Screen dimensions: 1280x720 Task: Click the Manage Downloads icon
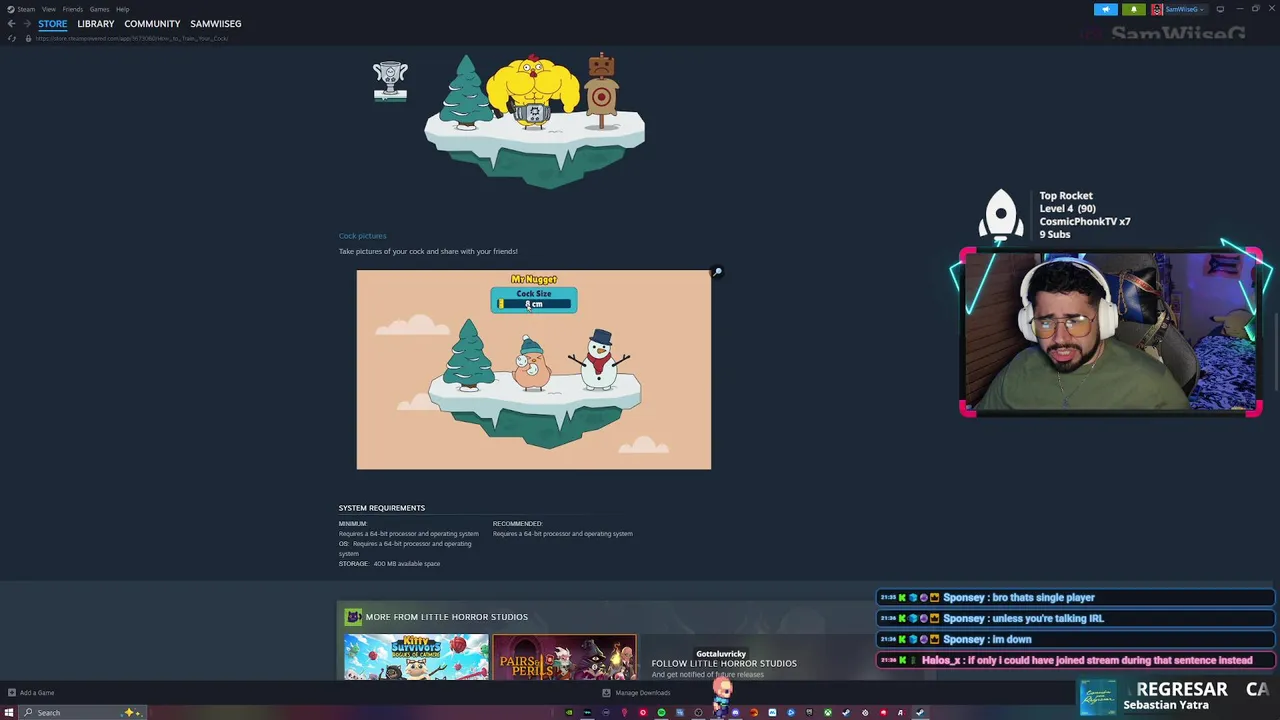tap(606, 693)
